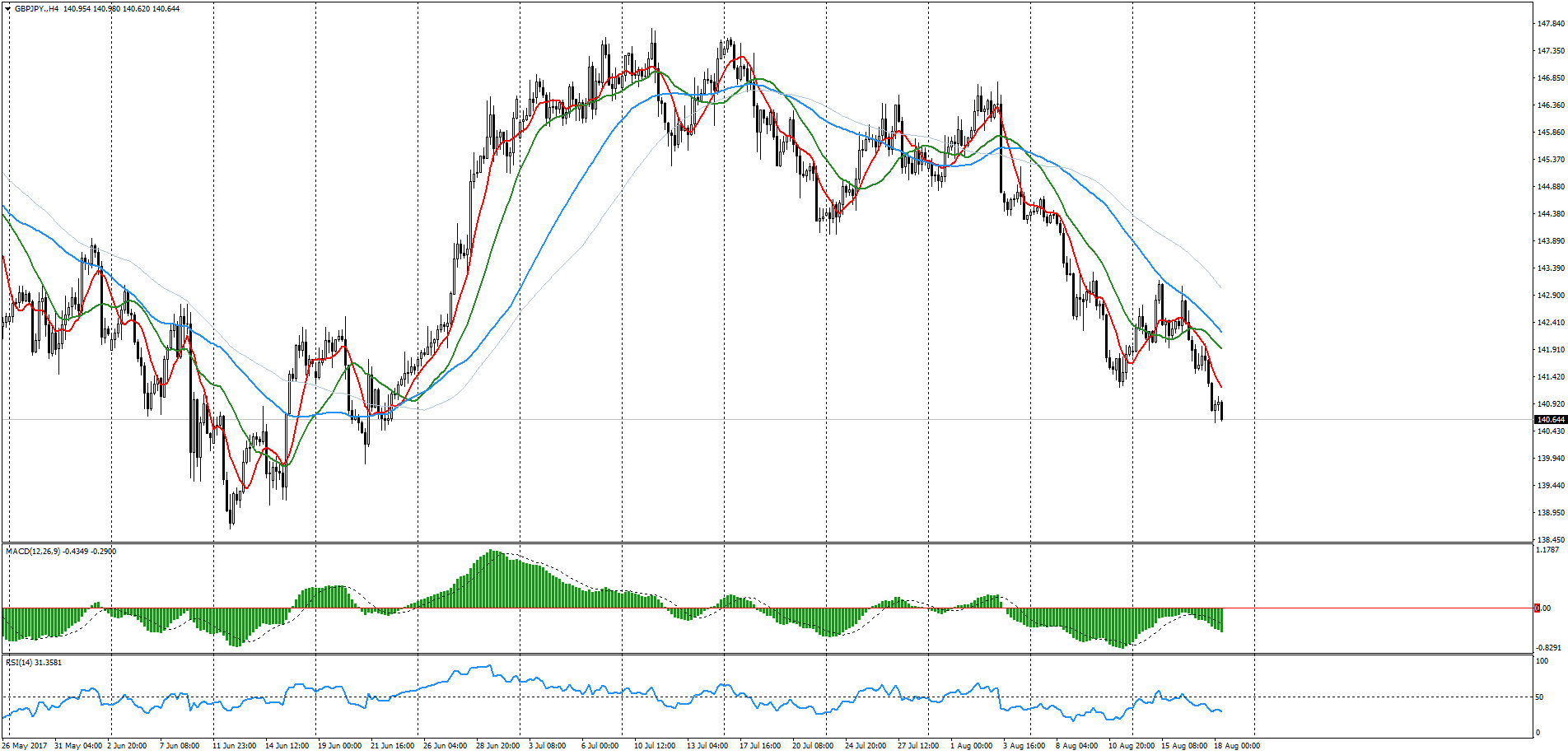Click the 18 Aug 00:00 time label
The width and height of the screenshot is (1568, 755).
point(1237,746)
